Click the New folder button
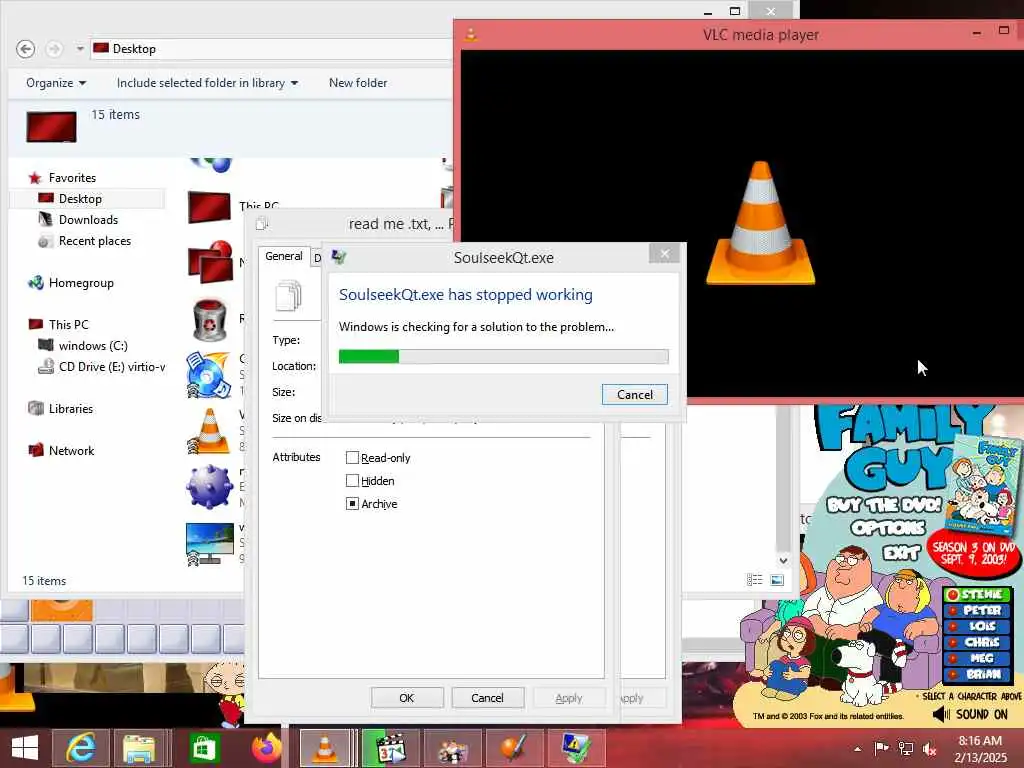The image size is (1024, 768). click(358, 83)
